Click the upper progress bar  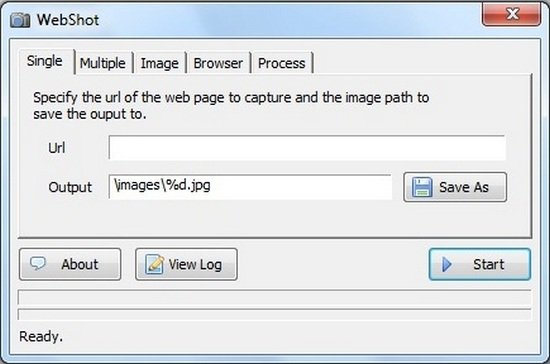pyautogui.click(x=275, y=297)
